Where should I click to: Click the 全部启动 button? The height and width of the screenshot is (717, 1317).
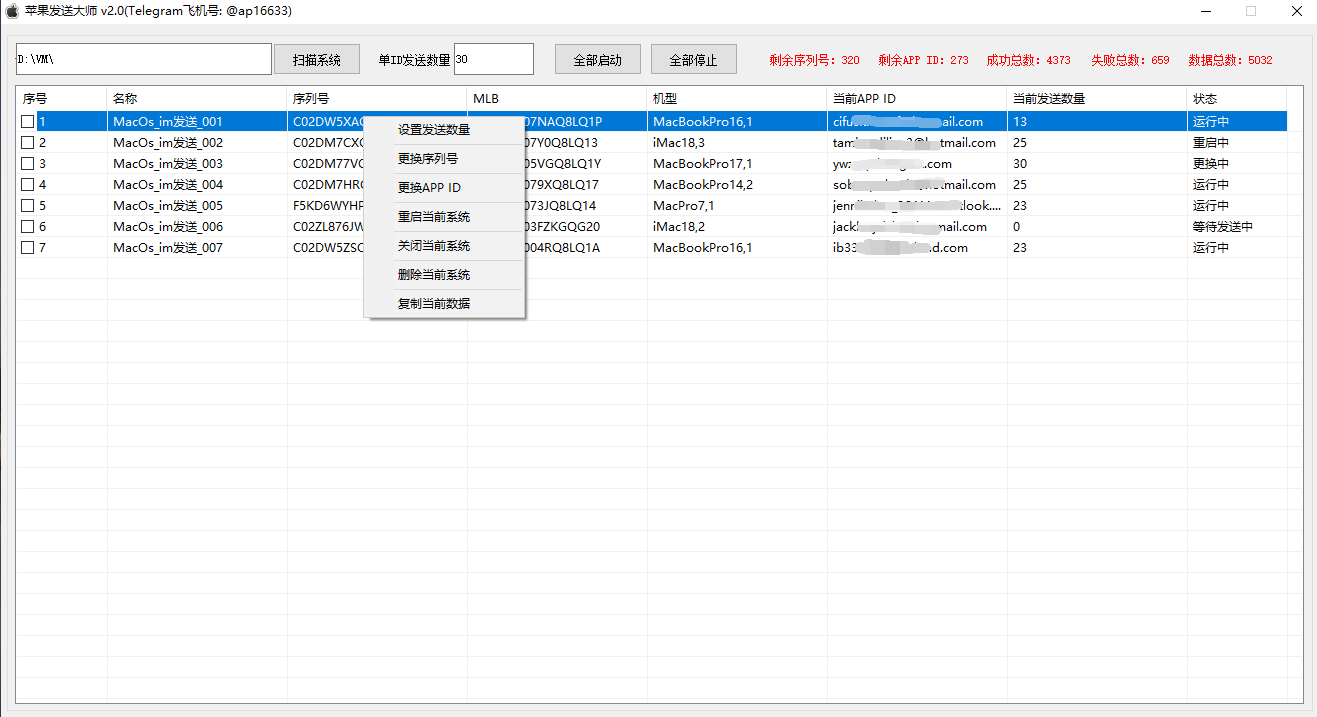(598, 60)
